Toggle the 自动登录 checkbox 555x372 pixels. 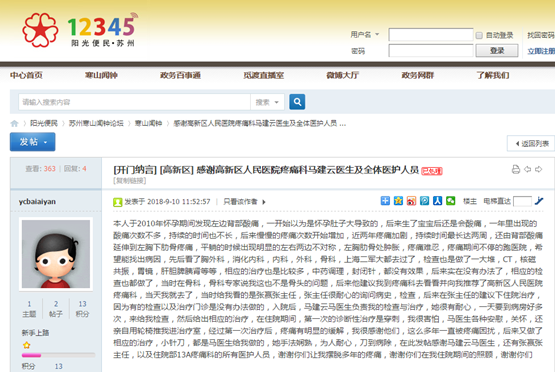coord(479,35)
